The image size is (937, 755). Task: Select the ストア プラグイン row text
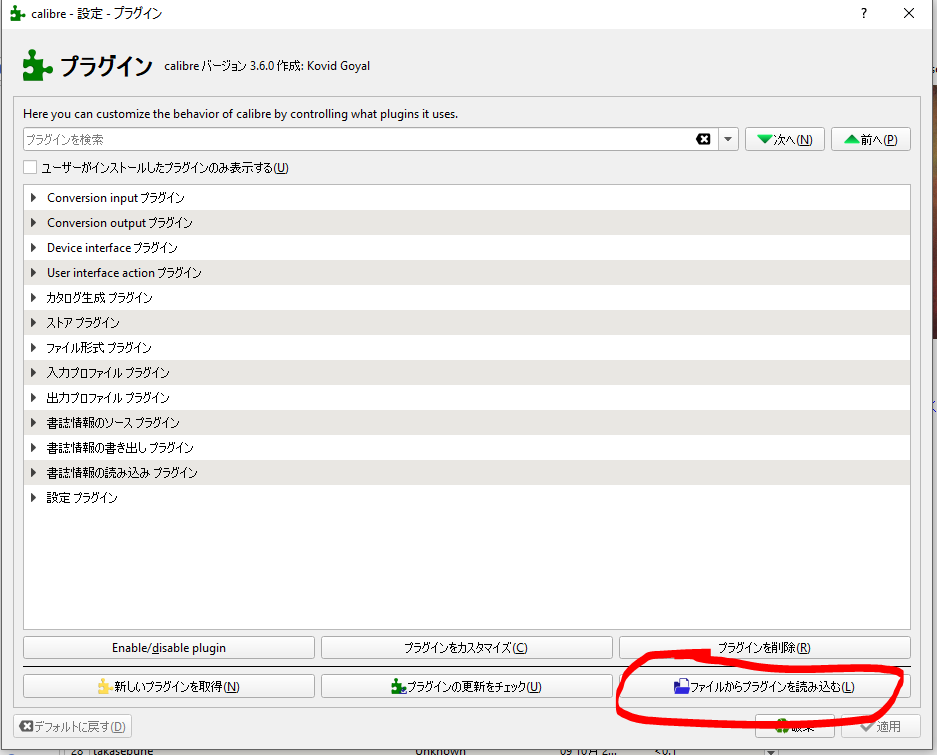click(x=83, y=323)
